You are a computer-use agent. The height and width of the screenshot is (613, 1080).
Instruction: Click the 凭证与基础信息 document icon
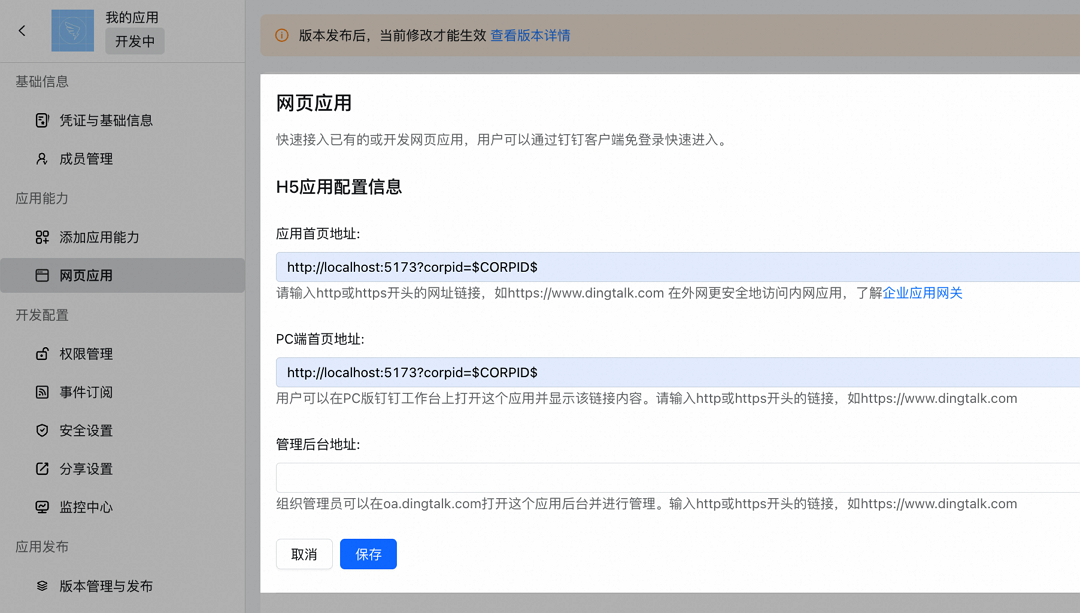(x=42, y=121)
